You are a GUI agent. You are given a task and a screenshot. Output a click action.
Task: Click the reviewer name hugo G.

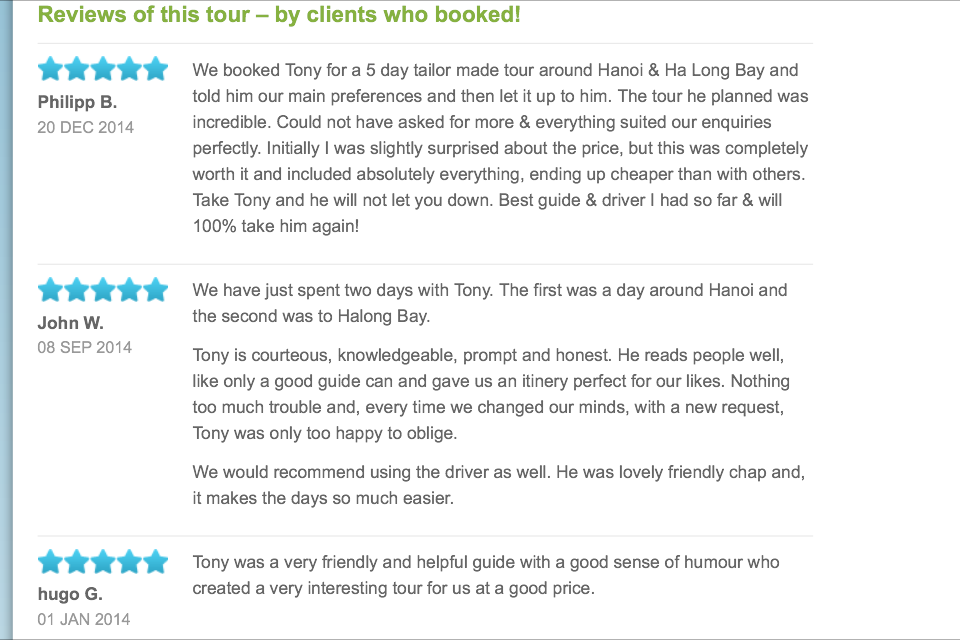70,594
